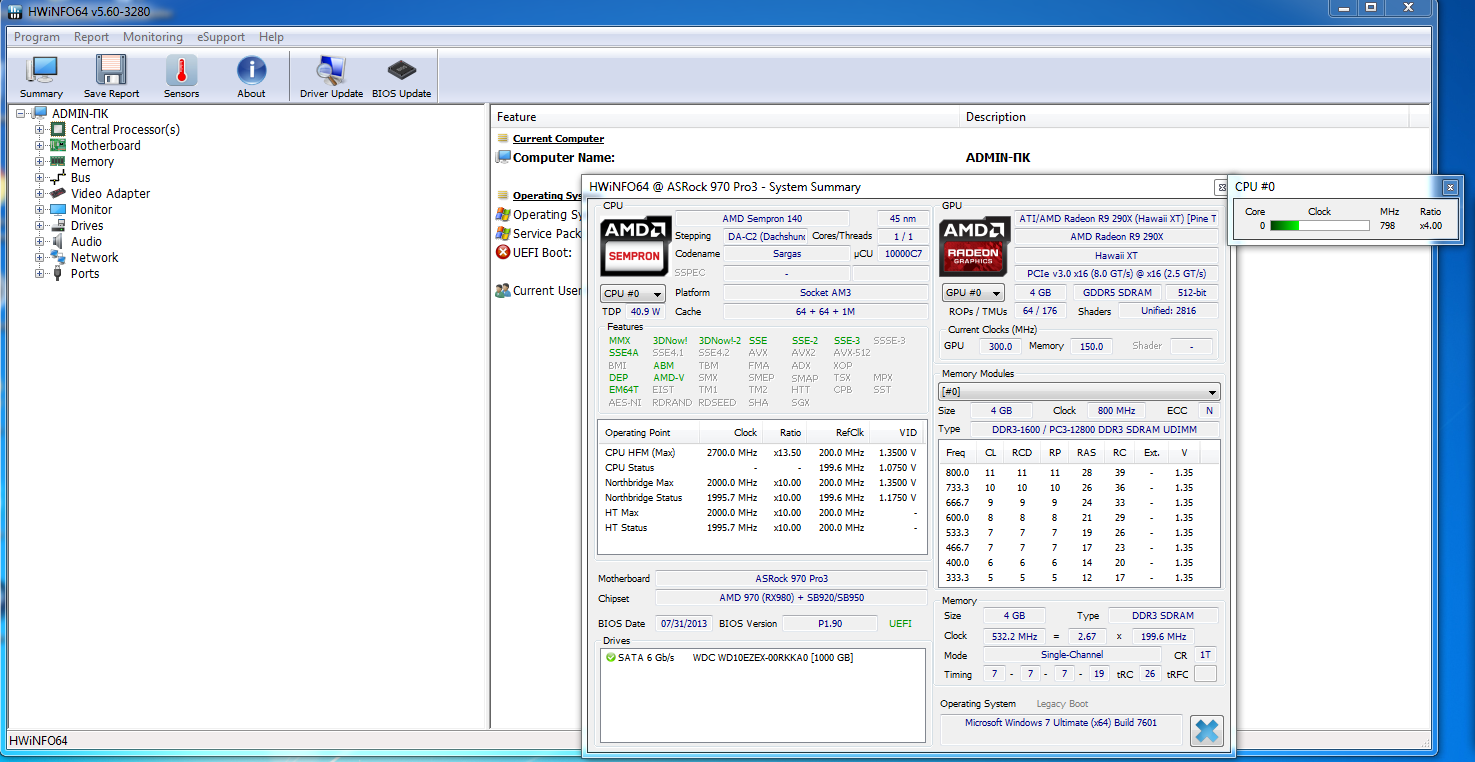Image resolution: width=1475 pixels, height=762 pixels.
Task: Click the SATA drive green status icon
Action: tap(610, 658)
